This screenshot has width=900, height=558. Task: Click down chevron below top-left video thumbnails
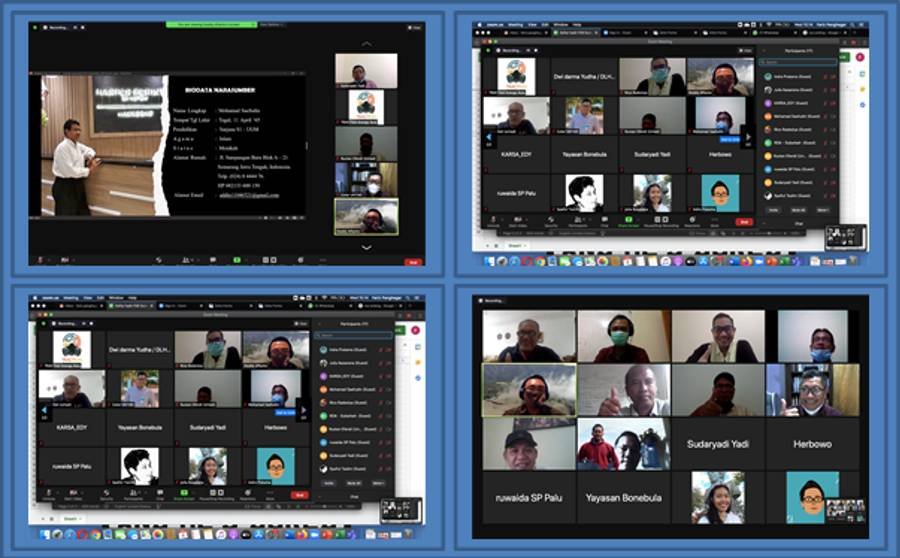[366, 246]
